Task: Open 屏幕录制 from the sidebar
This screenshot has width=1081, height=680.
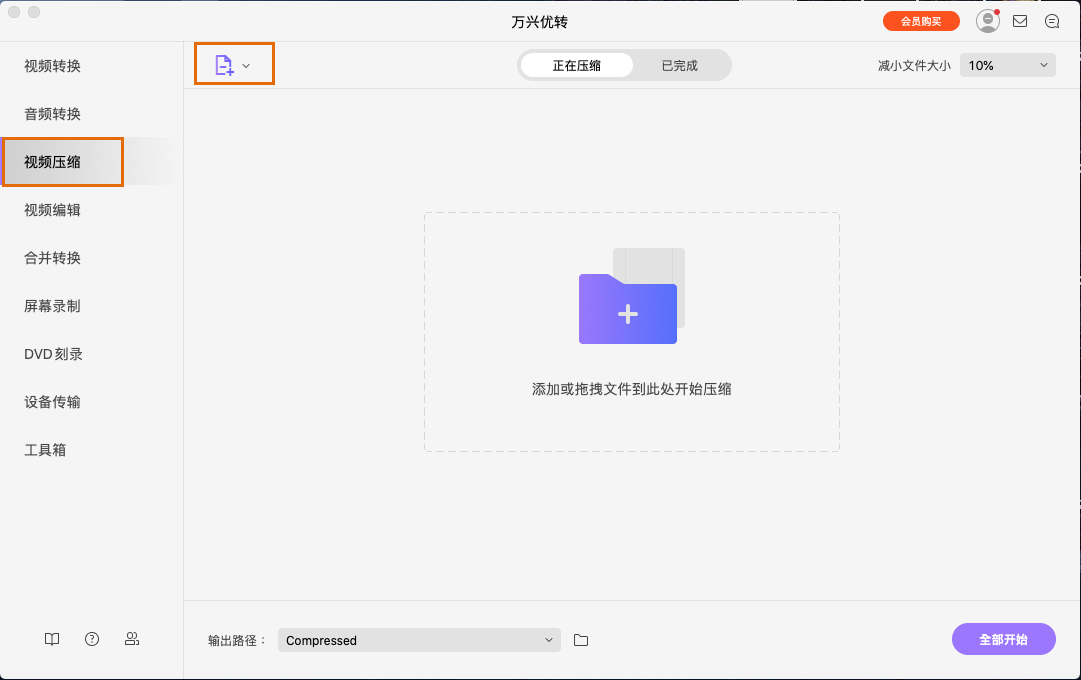Action: 51,305
